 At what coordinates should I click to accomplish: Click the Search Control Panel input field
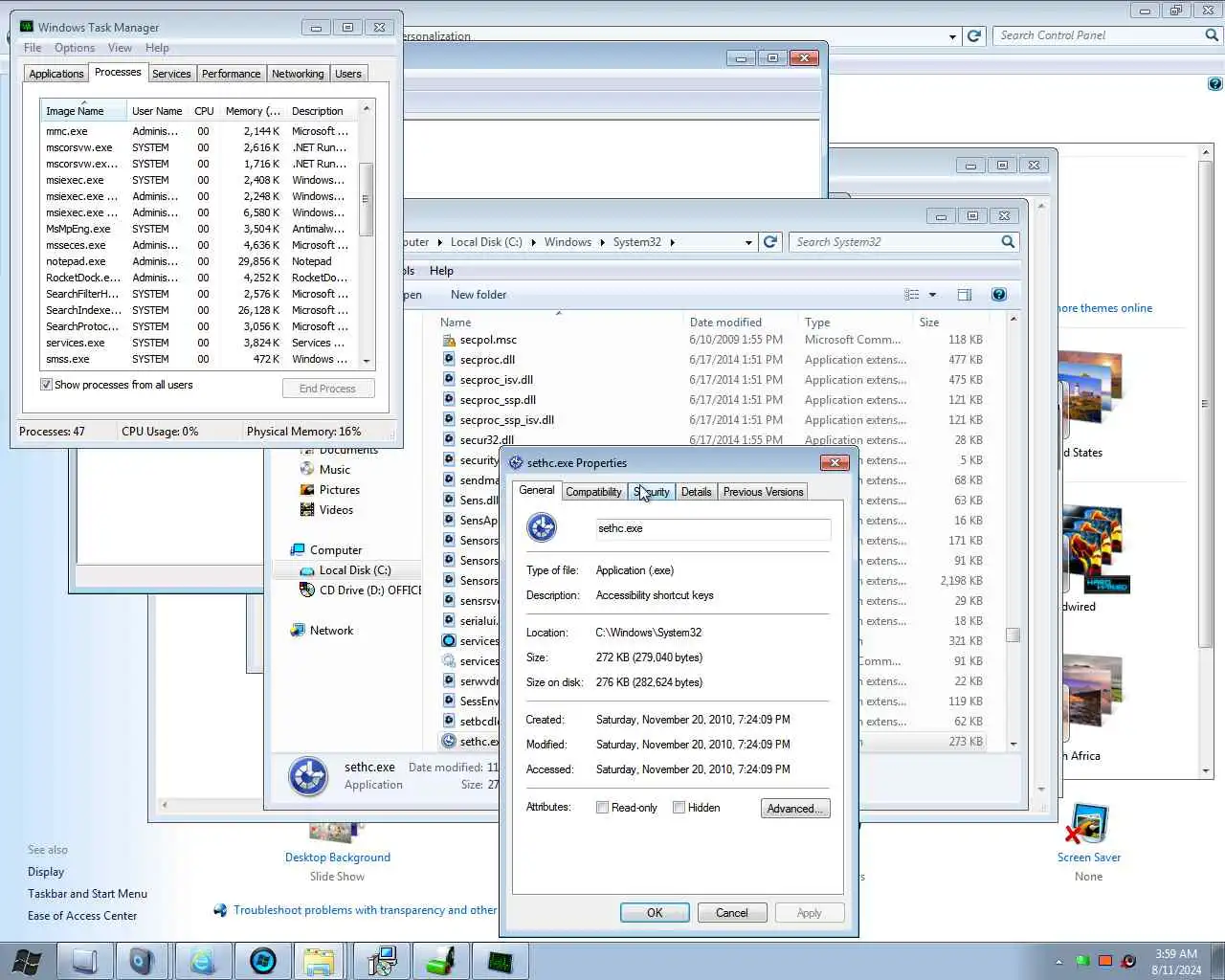click(x=1098, y=35)
